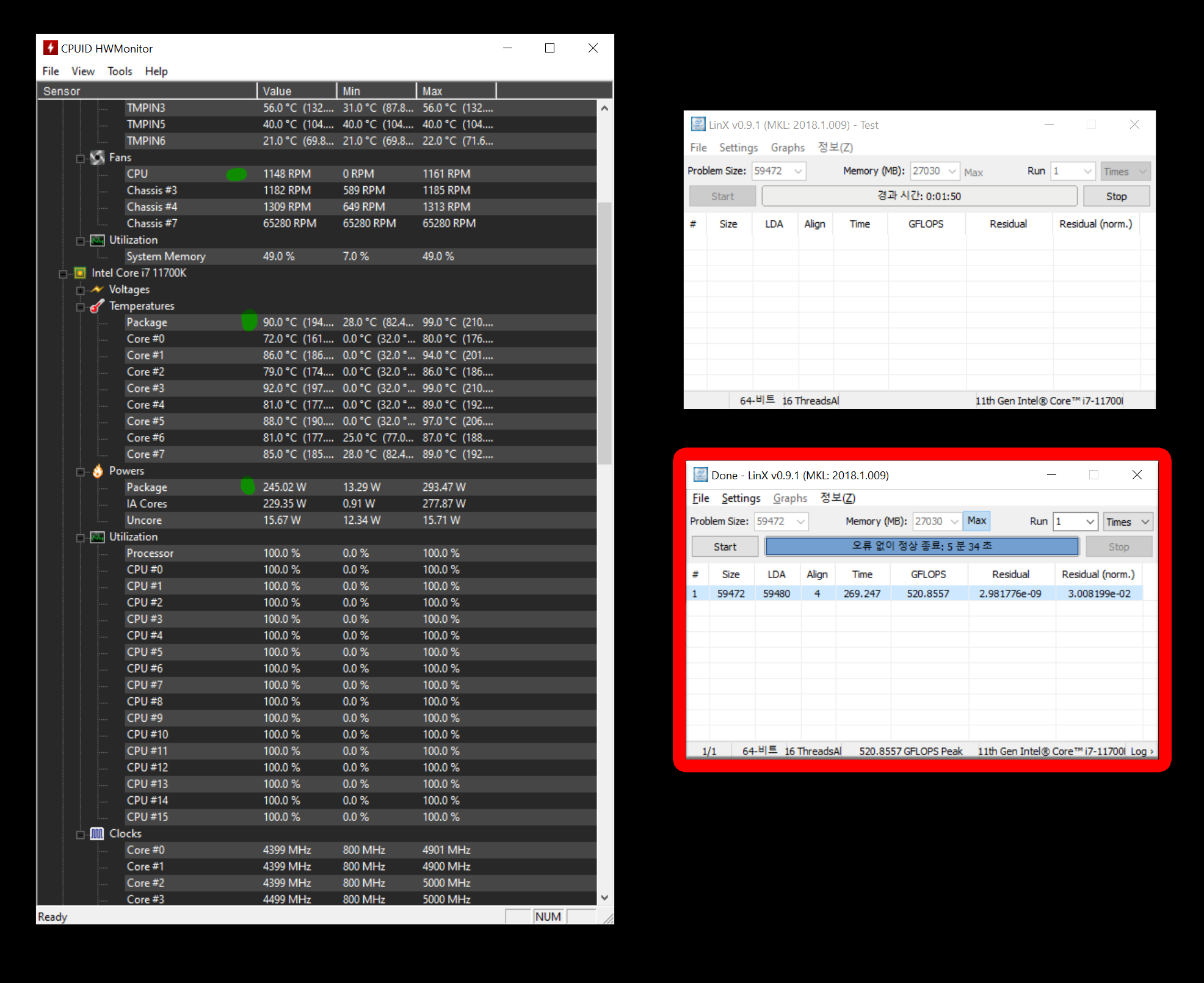Screen dimensions: 1204x983
Task: Open Run count dropdown in Done LinX window
Action: point(1090,521)
